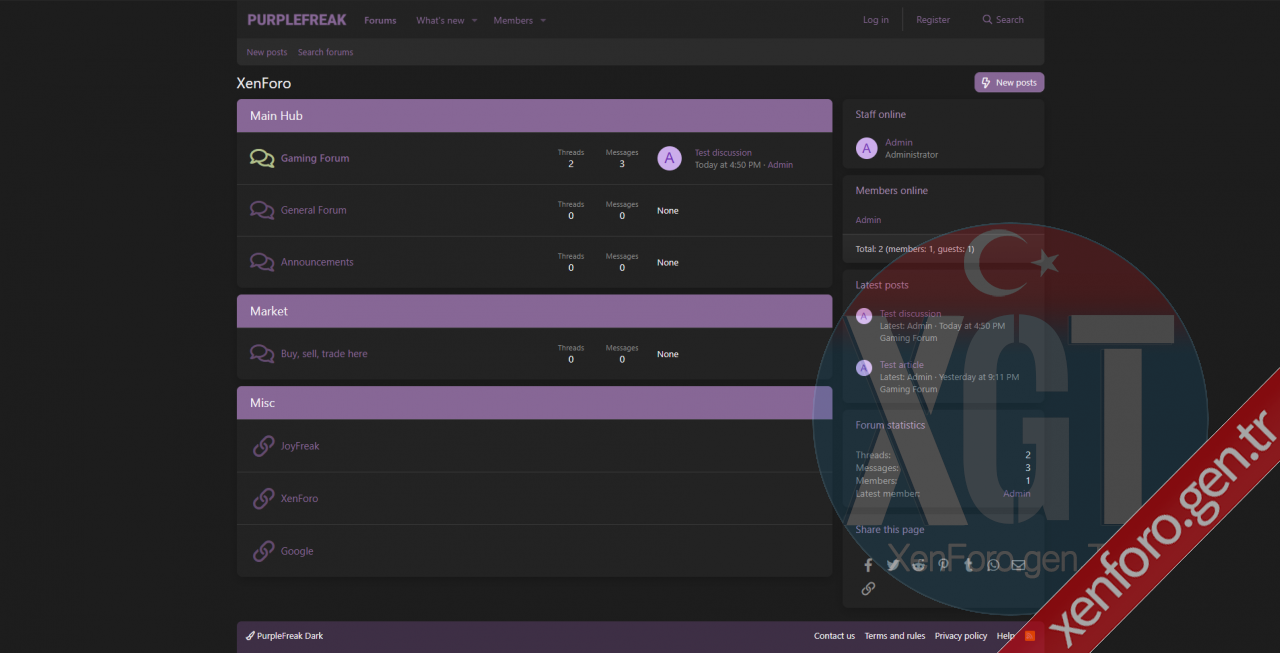Click the chain-link icon next to XenForo

pos(263,498)
